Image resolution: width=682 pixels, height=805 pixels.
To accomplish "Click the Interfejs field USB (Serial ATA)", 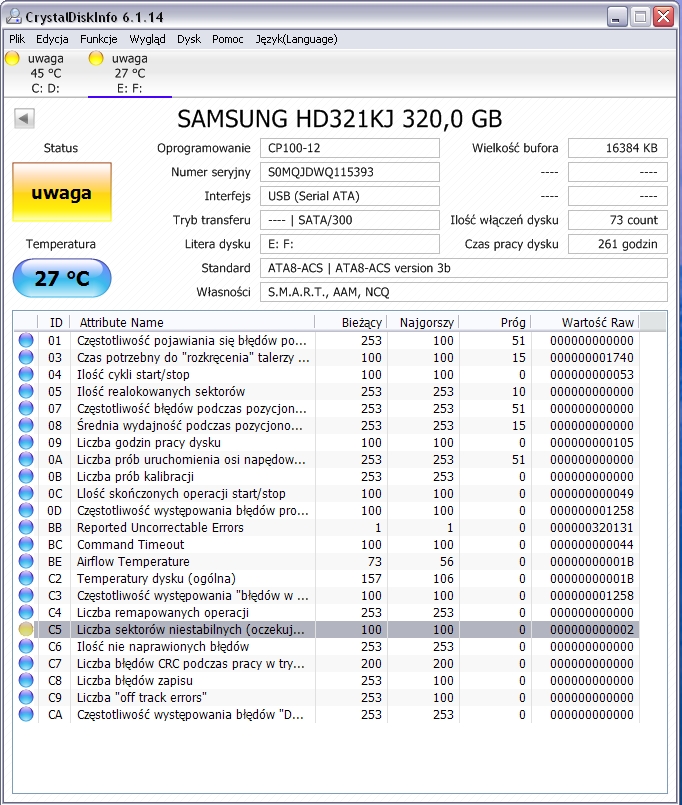I will click(350, 196).
